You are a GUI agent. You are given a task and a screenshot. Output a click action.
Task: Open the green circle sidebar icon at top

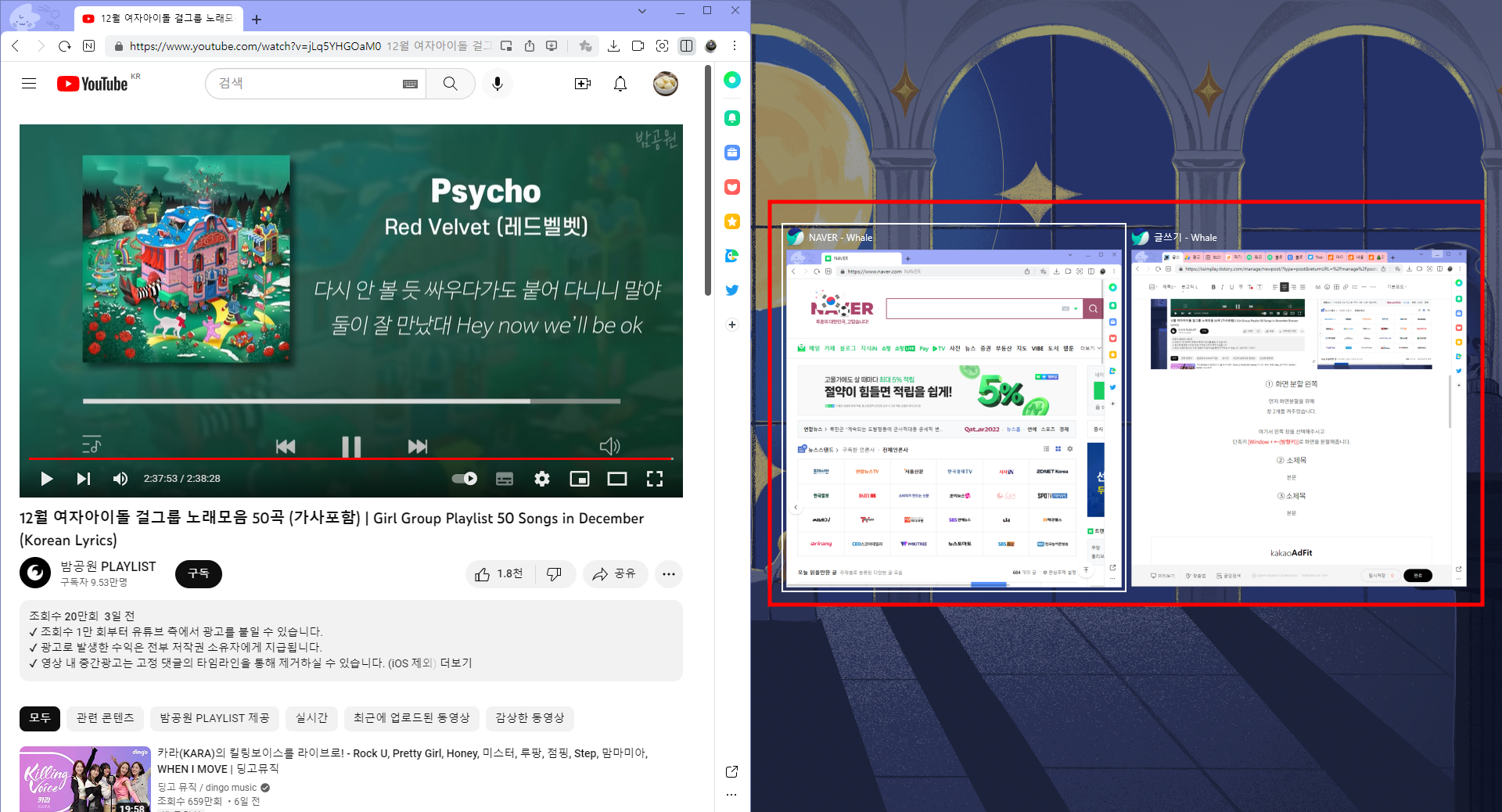[x=732, y=80]
